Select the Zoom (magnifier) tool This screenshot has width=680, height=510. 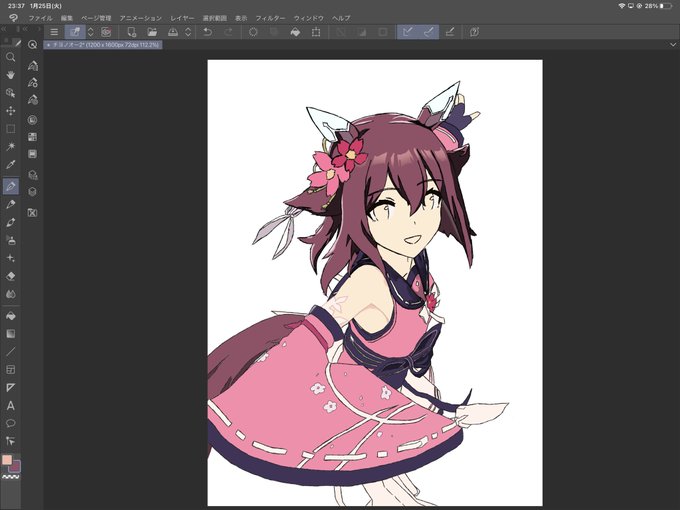click(x=11, y=57)
